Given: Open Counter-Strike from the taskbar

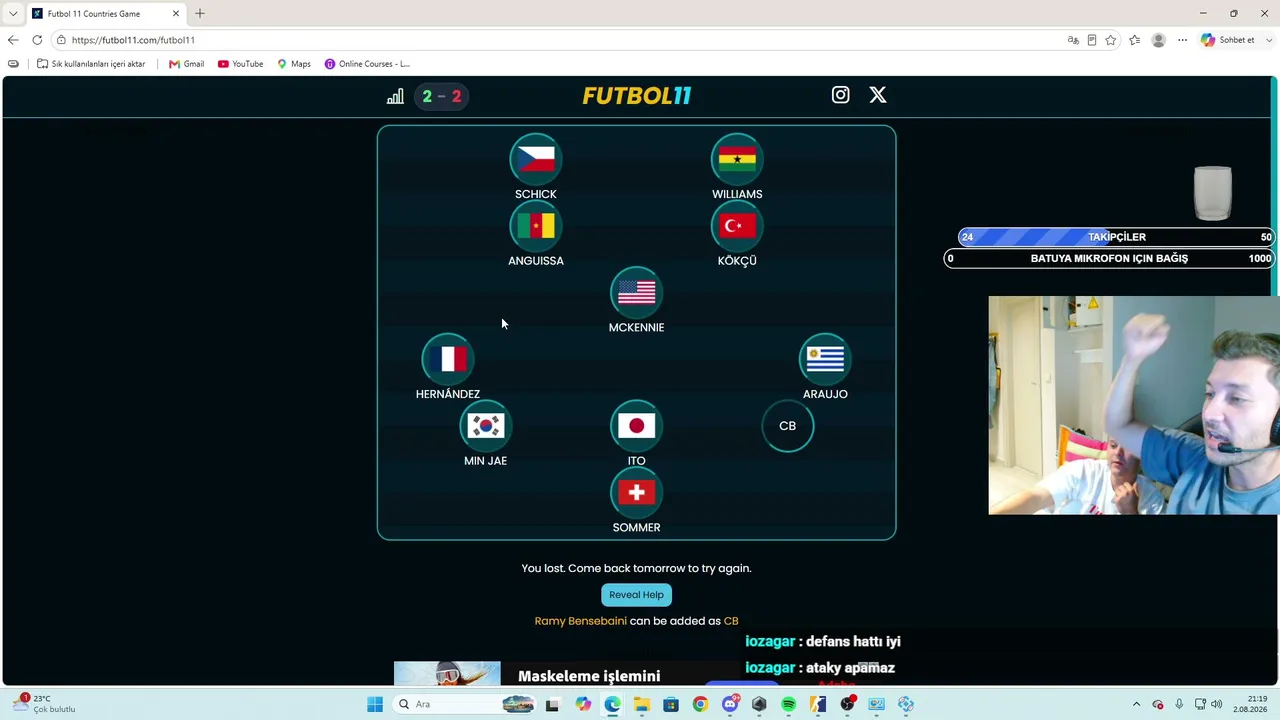Looking at the screenshot, I should [818, 705].
